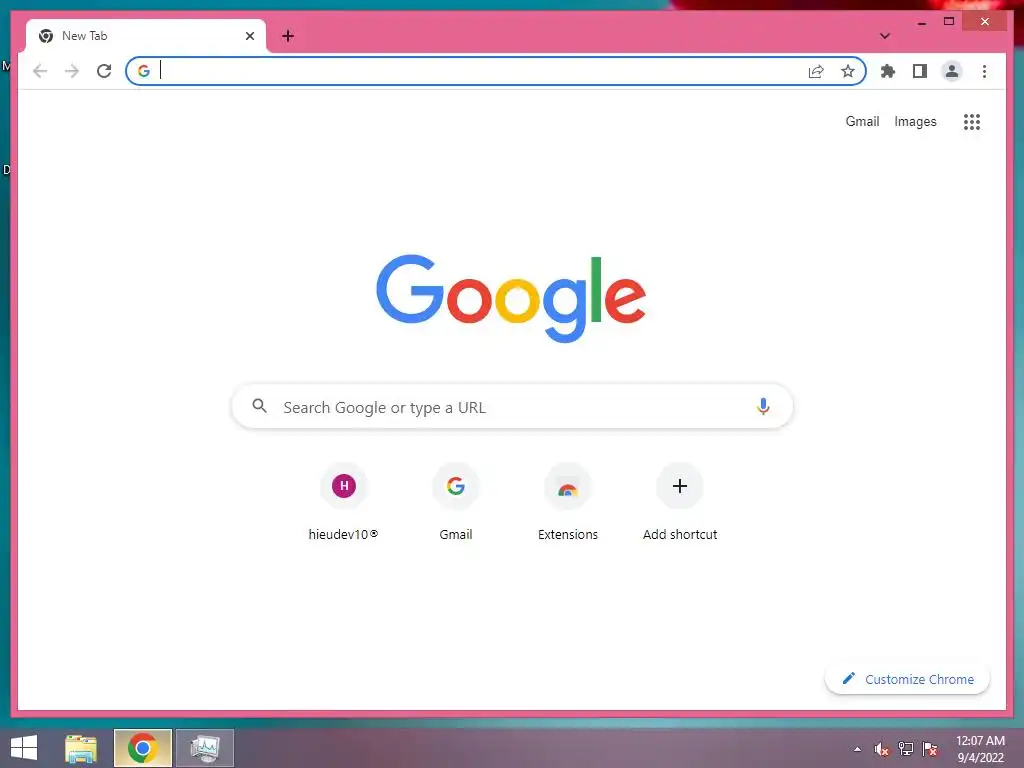Open the Windows Start menu
Viewport: 1024px width, 768px height.
pos(24,748)
